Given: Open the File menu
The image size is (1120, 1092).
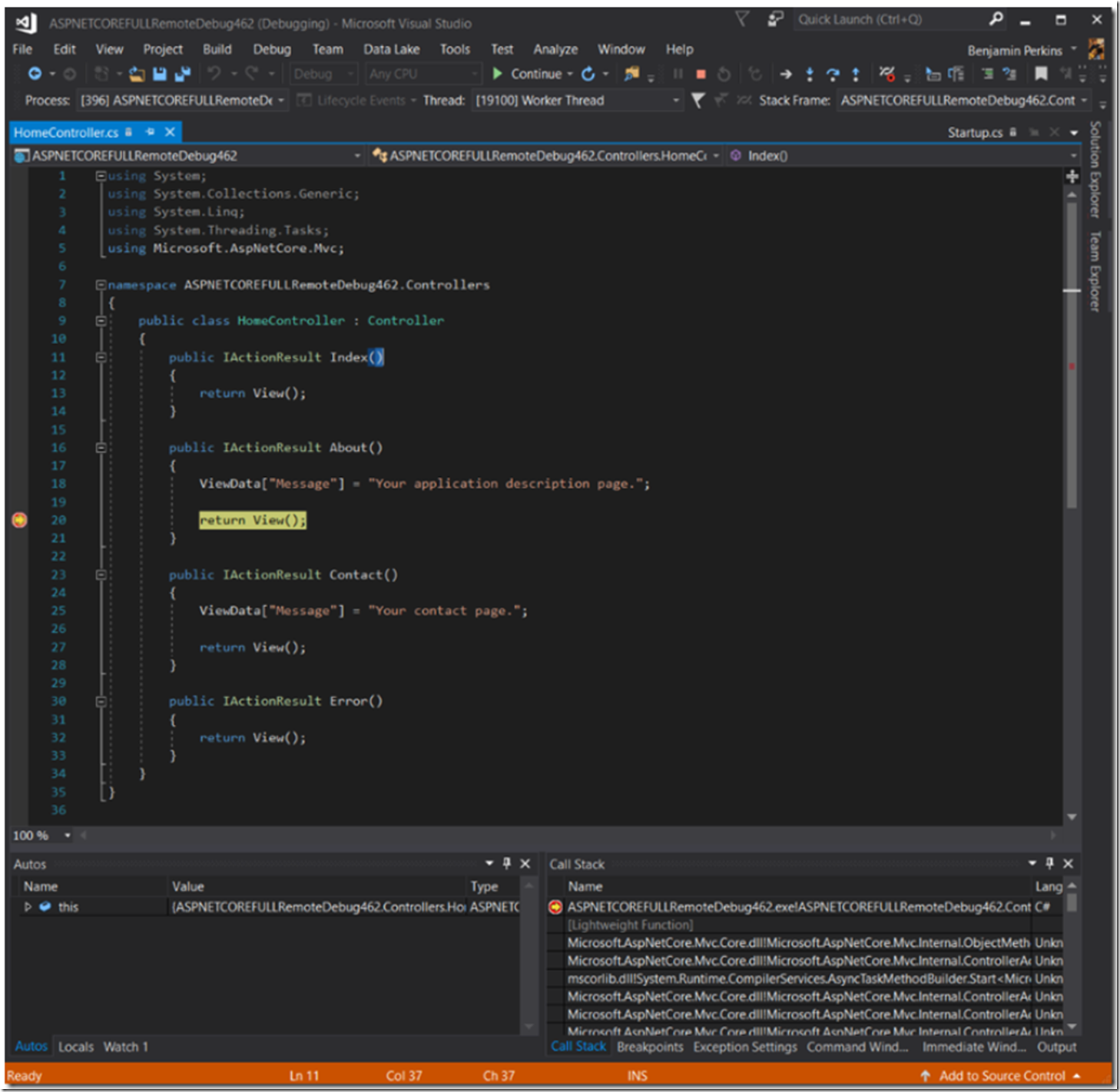Looking at the screenshot, I should [22, 49].
